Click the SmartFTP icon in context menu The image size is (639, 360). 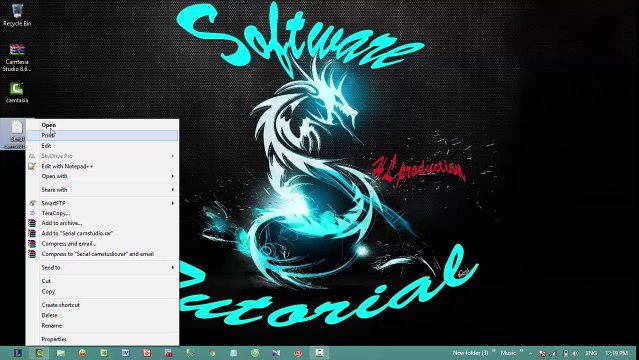click(x=32, y=203)
